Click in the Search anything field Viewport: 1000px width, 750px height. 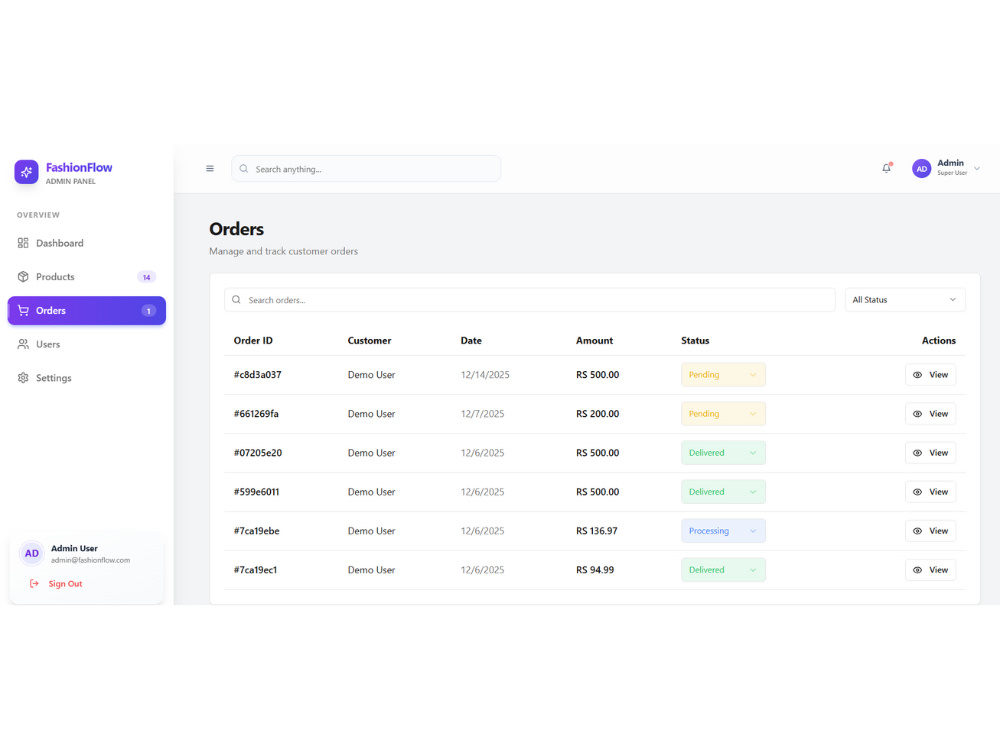click(365, 169)
